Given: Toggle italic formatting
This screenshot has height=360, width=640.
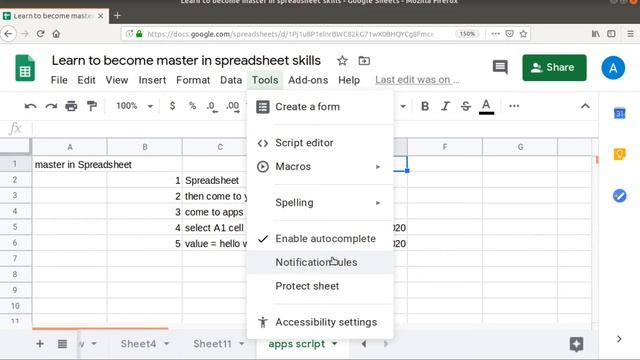Looking at the screenshot, I should [445, 106].
